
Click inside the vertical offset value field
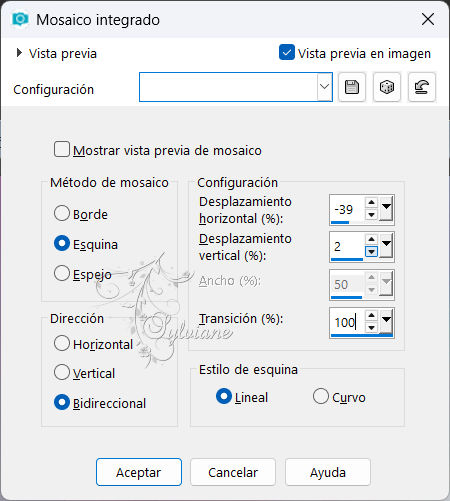(x=347, y=247)
